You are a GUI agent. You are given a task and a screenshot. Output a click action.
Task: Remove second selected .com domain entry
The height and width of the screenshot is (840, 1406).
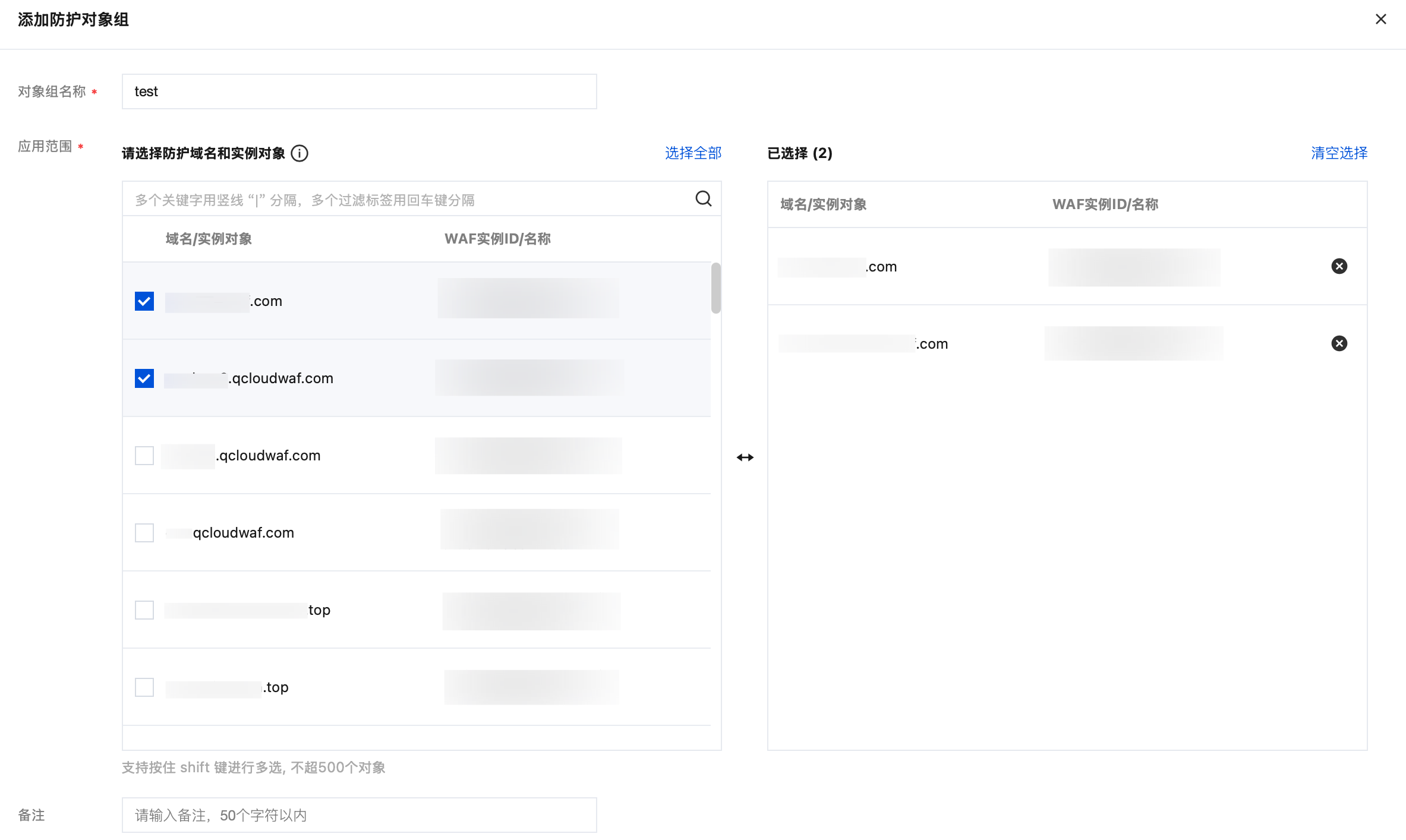click(1339, 343)
